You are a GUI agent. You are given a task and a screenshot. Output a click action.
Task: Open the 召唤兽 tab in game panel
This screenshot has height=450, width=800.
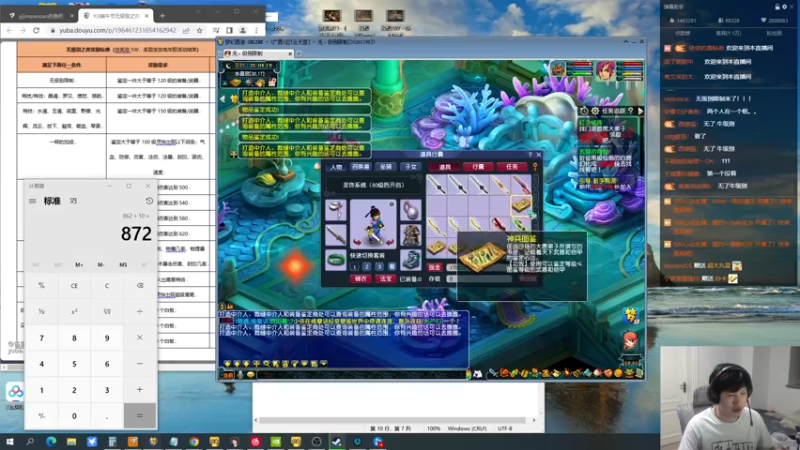pos(361,167)
